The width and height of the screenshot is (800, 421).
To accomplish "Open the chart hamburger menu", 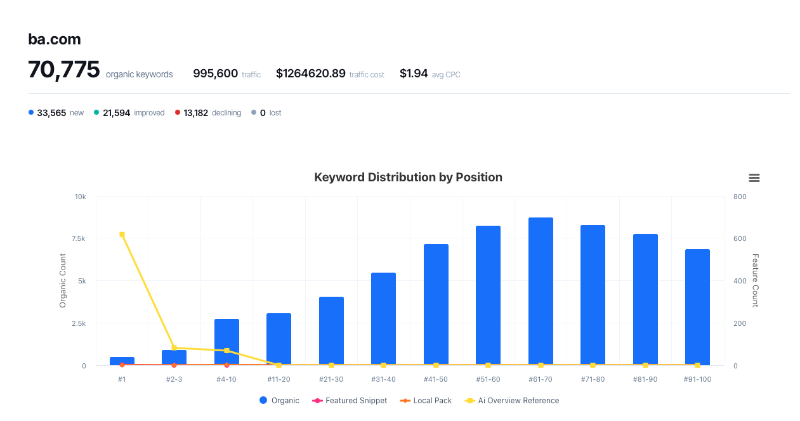I will (754, 178).
